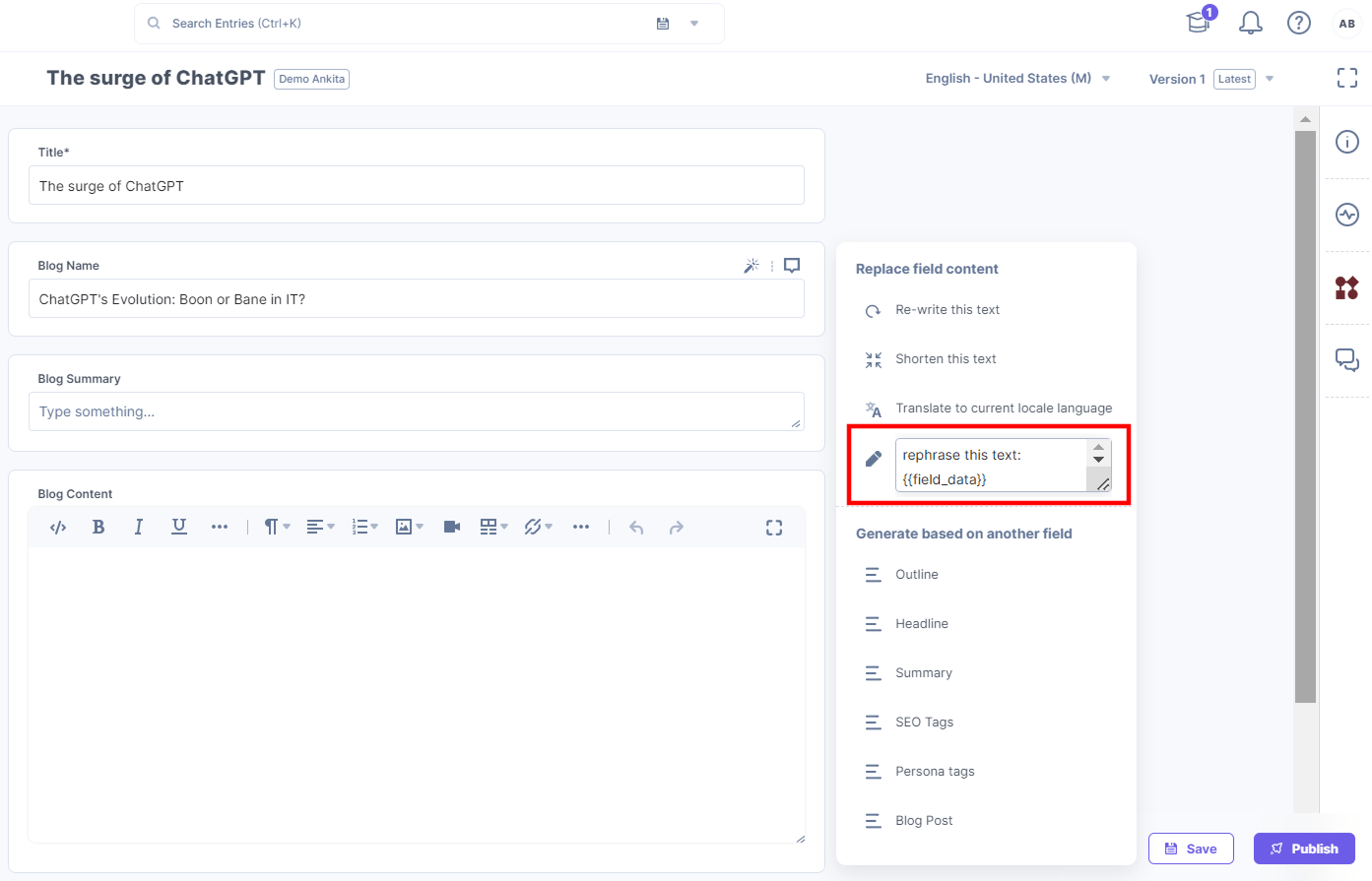Image resolution: width=1372 pixels, height=881 pixels.
Task: Toggle underline formatting in the editor
Action: (179, 527)
